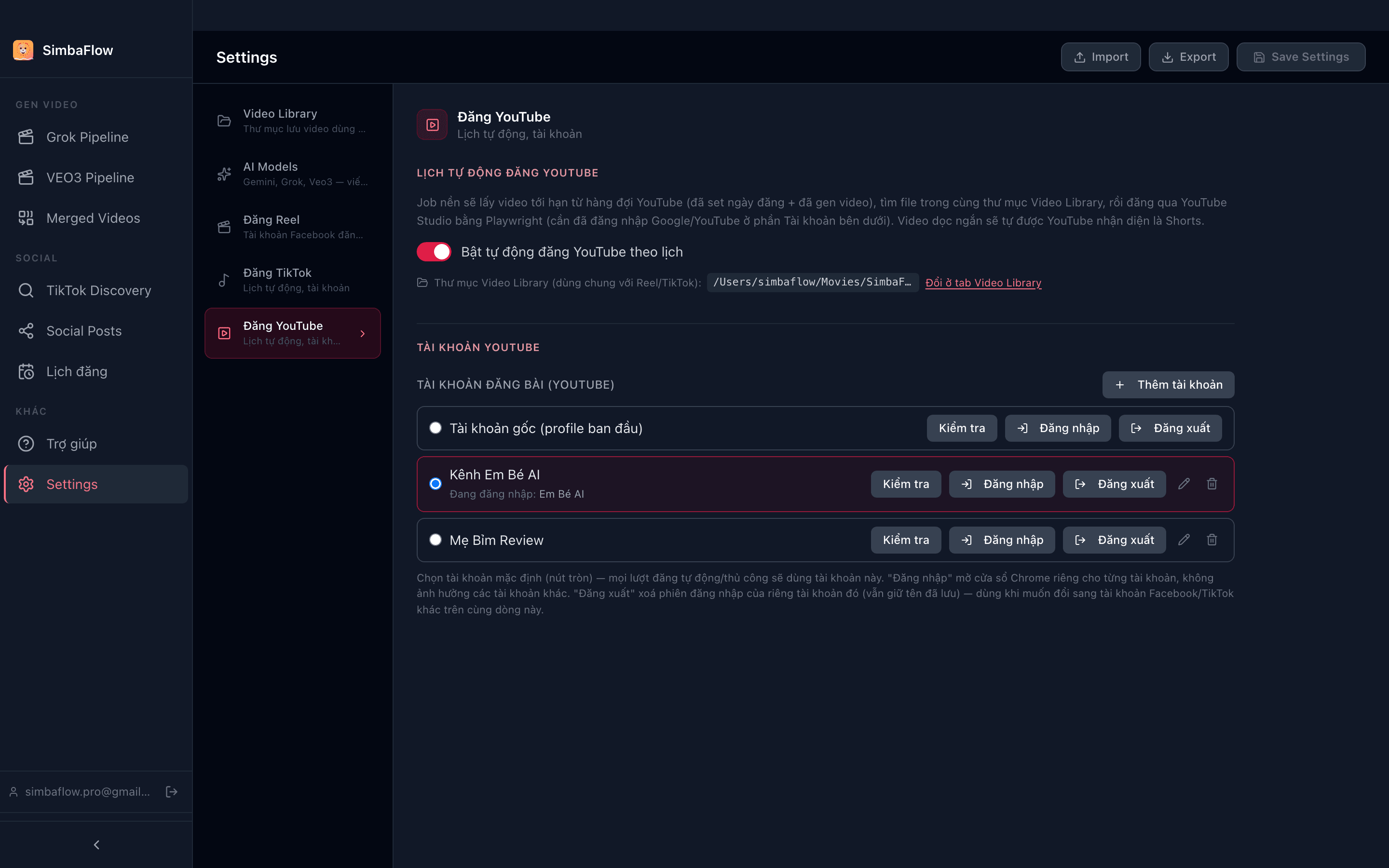Go to Merged Videos
Screen dimensions: 1389x868
96,218
